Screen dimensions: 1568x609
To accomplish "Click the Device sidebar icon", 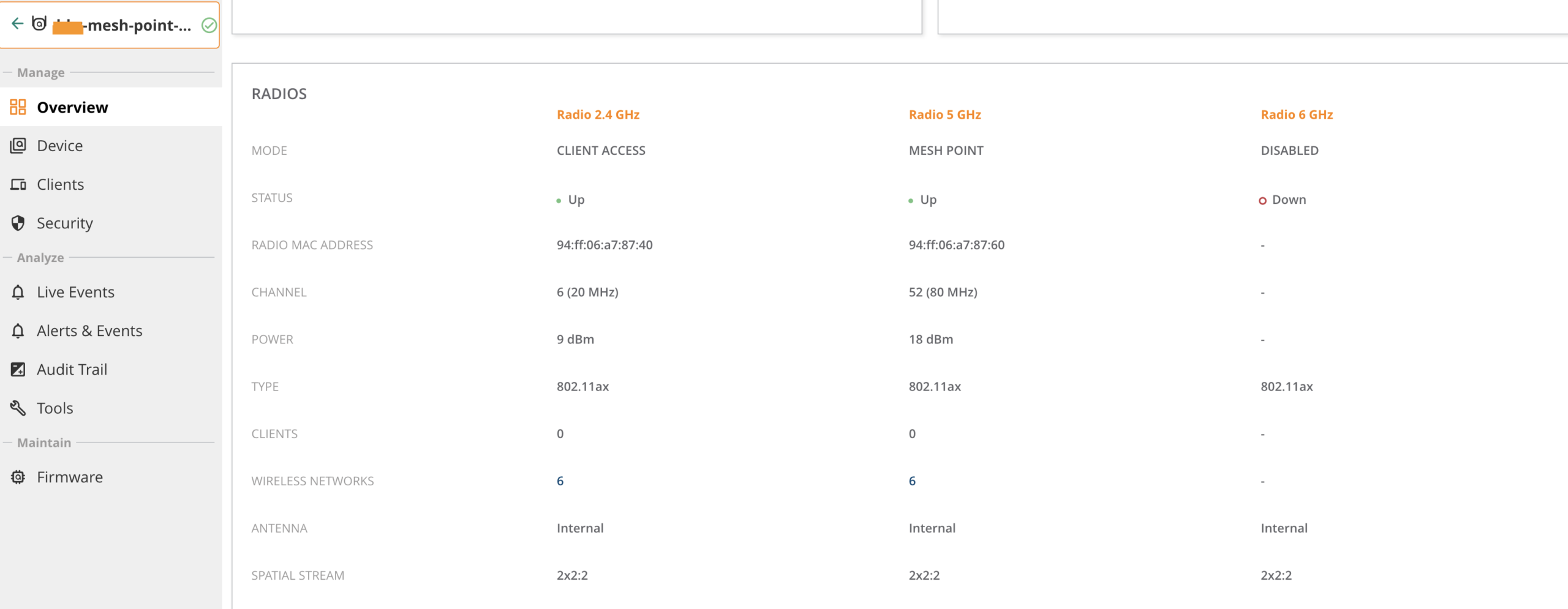I will [x=18, y=146].
